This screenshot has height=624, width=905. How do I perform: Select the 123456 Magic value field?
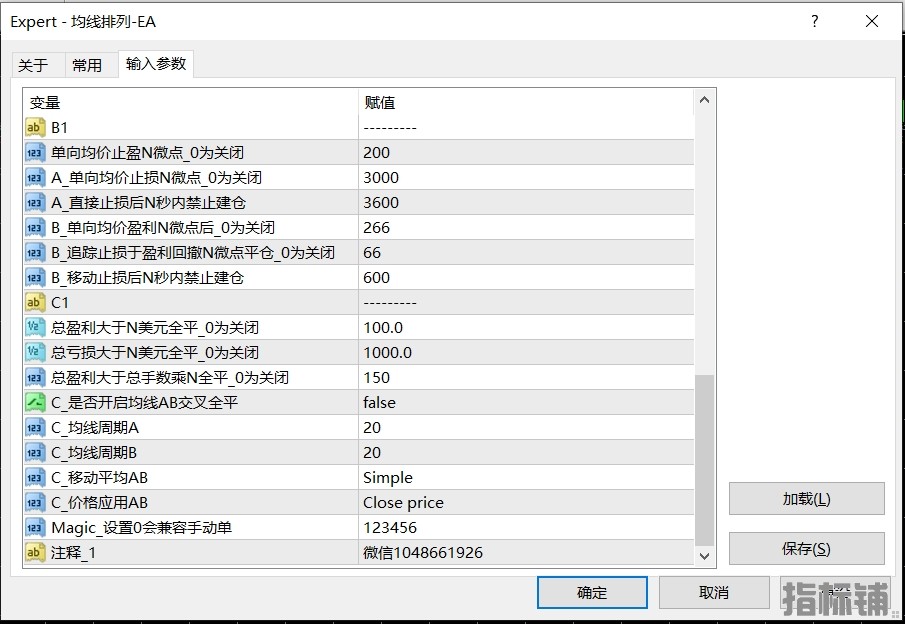525,527
